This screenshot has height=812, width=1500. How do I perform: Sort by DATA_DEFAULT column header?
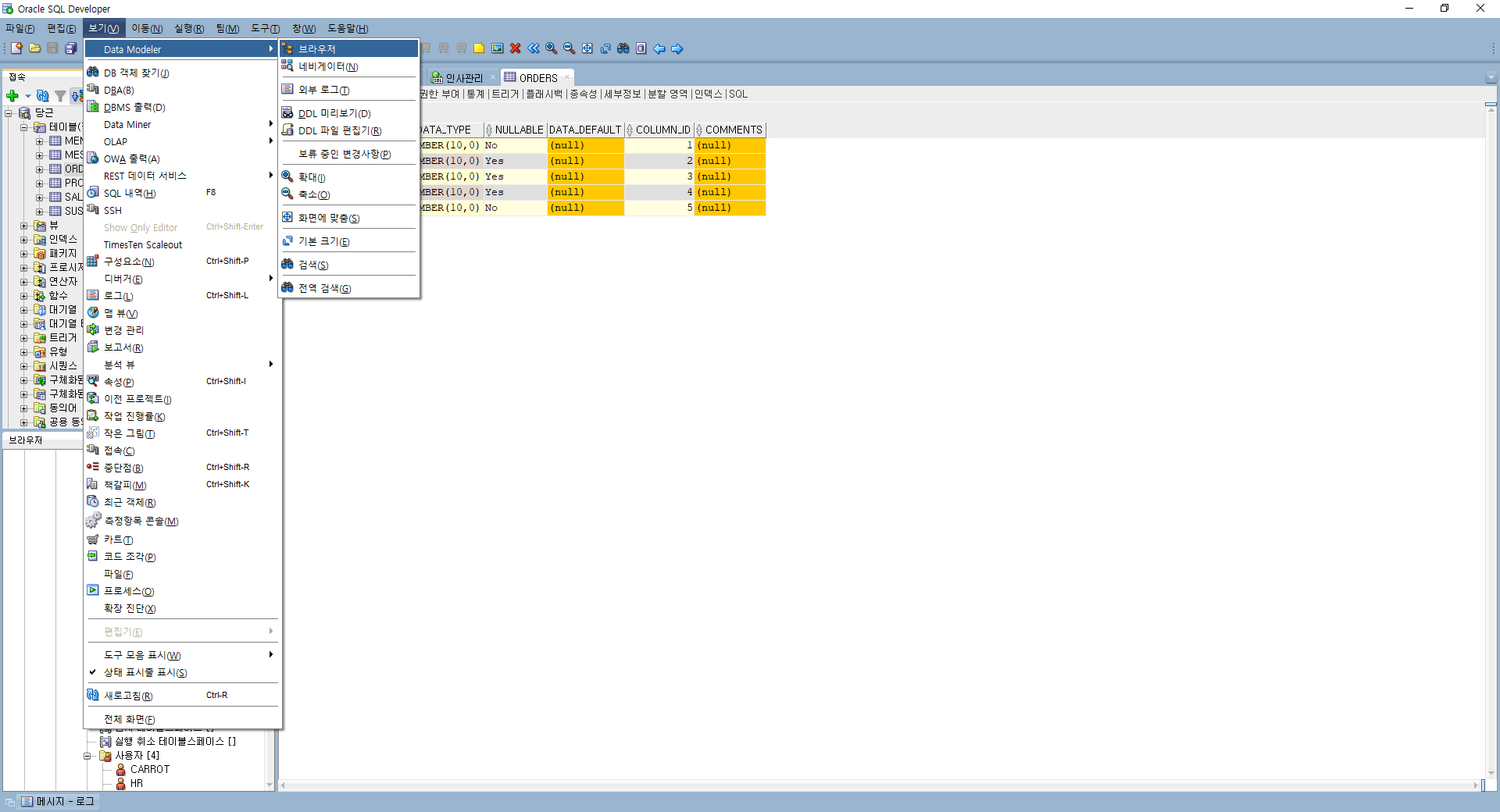coord(585,130)
